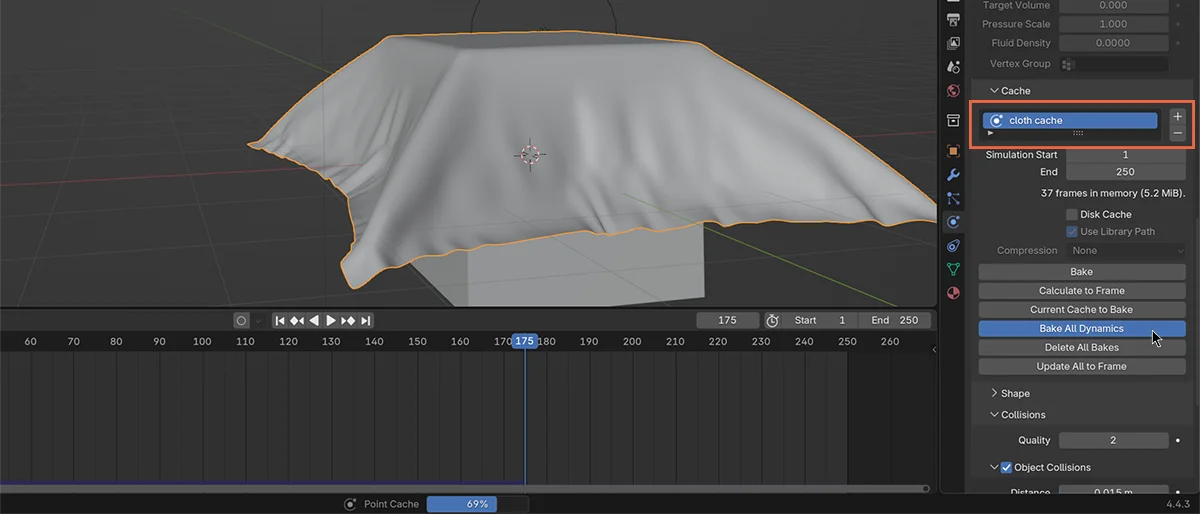Open the Collection properties tab box icon
The width and height of the screenshot is (1200, 514).
tap(953, 121)
